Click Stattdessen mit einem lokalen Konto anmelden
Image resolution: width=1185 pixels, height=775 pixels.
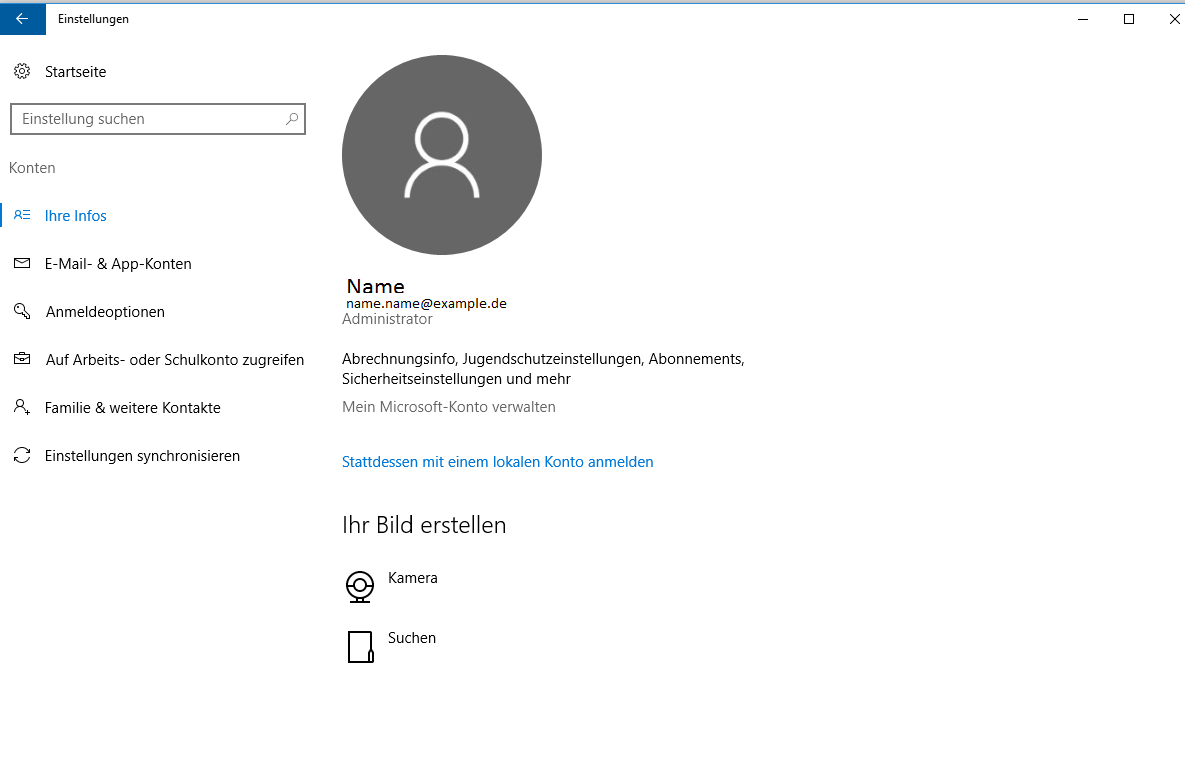click(x=497, y=461)
